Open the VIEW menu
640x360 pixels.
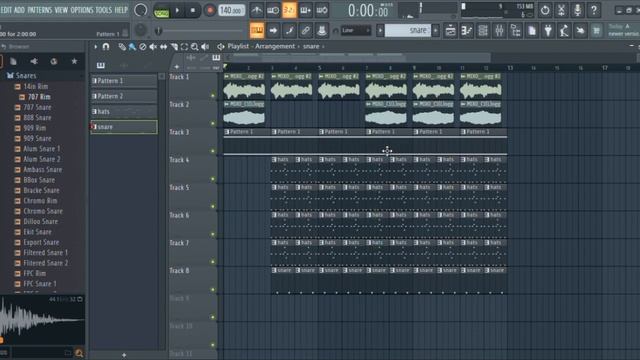61,10
